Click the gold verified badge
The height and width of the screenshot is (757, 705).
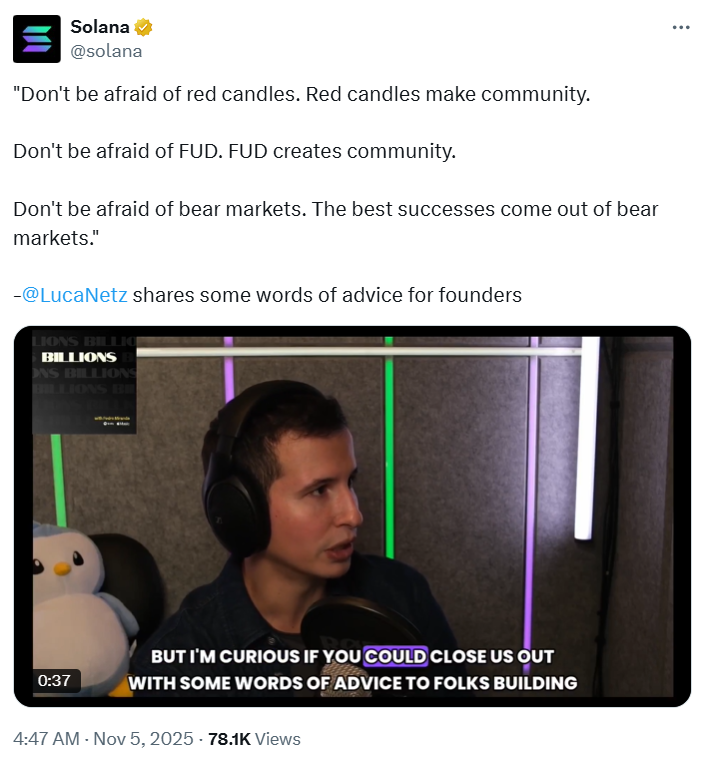[x=143, y=28]
